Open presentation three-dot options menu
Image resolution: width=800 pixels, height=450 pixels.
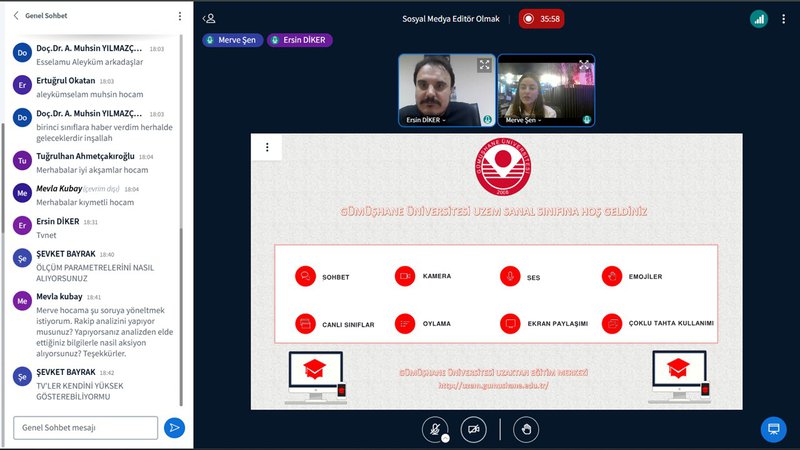point(267,148)
